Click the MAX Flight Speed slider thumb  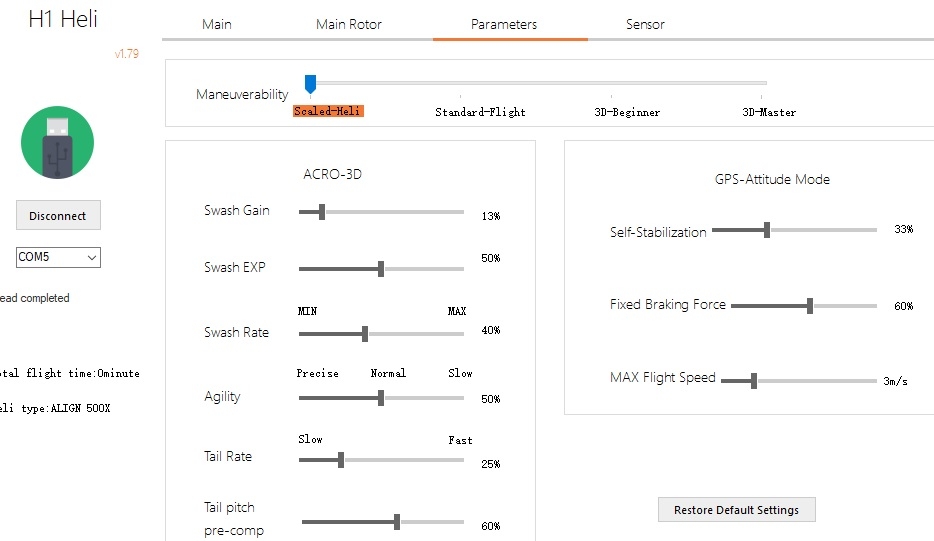tap(754, 381)
